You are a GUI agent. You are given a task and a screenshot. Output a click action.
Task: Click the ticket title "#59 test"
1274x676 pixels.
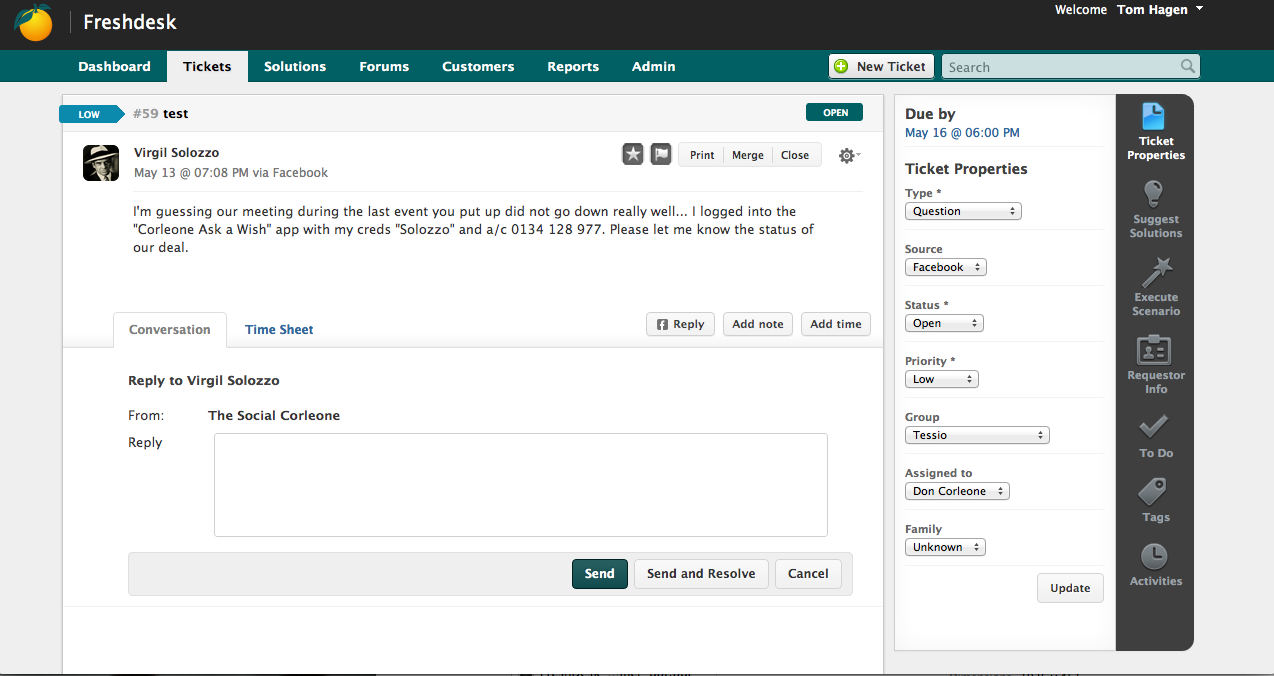point(161,114)
